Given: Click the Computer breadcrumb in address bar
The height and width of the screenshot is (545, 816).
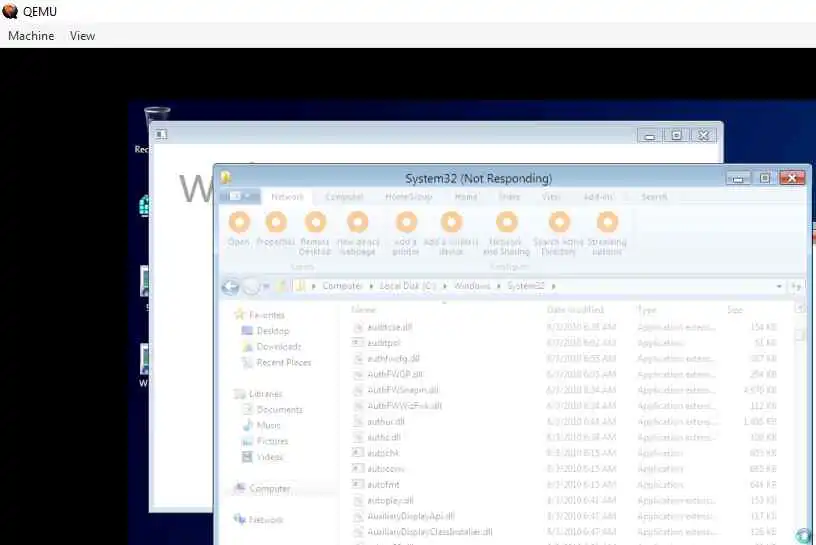Looking at the screenshot, I should (342, 286).
